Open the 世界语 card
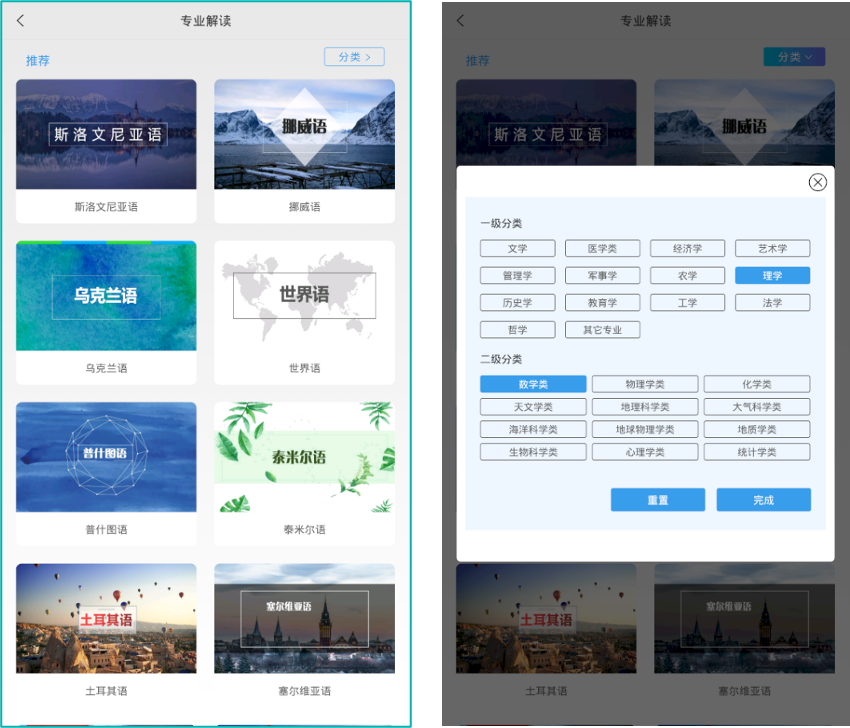 pyautogui.click(x=305, y=312)
